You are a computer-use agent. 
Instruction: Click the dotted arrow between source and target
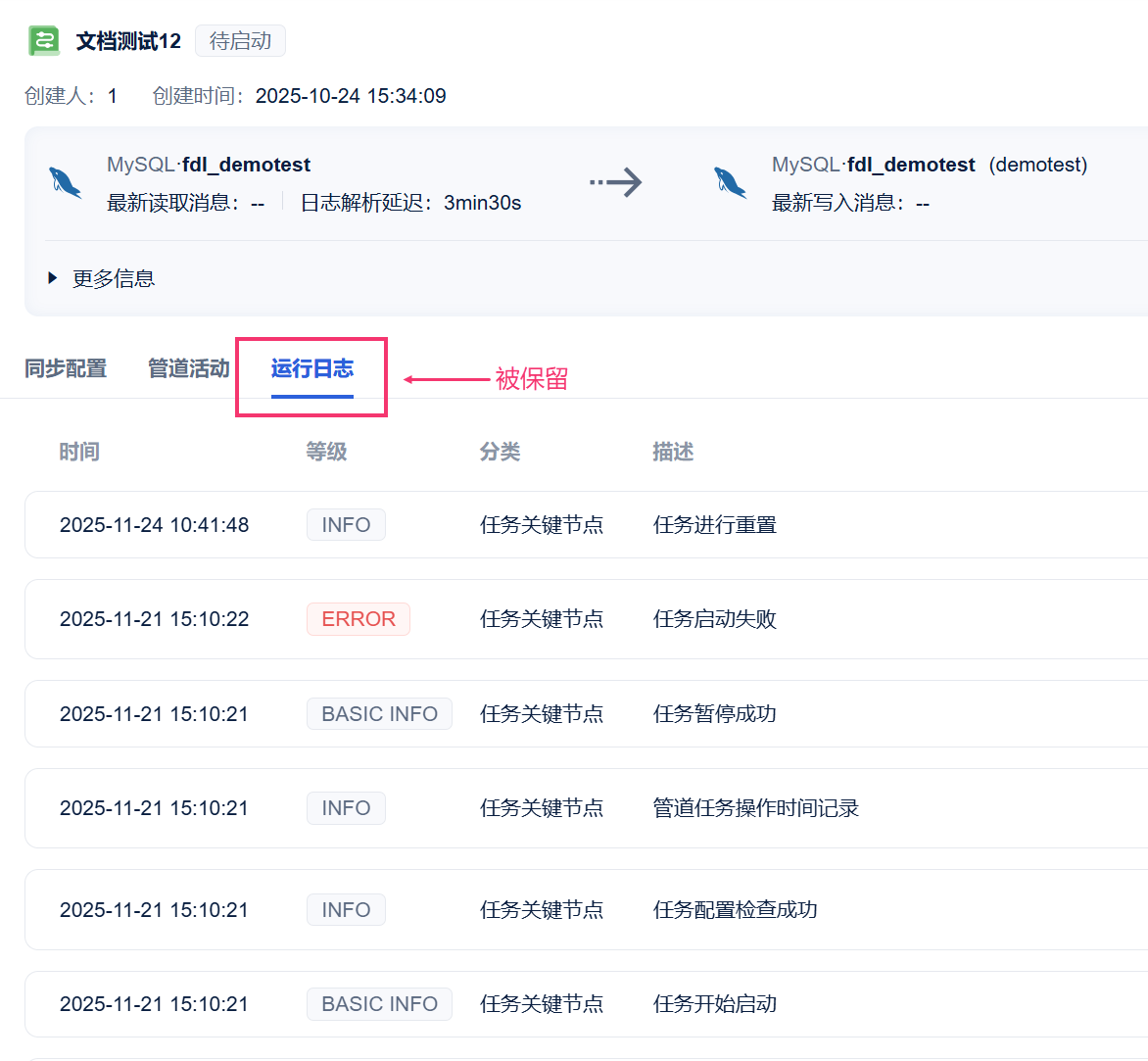tap(615, 182)
